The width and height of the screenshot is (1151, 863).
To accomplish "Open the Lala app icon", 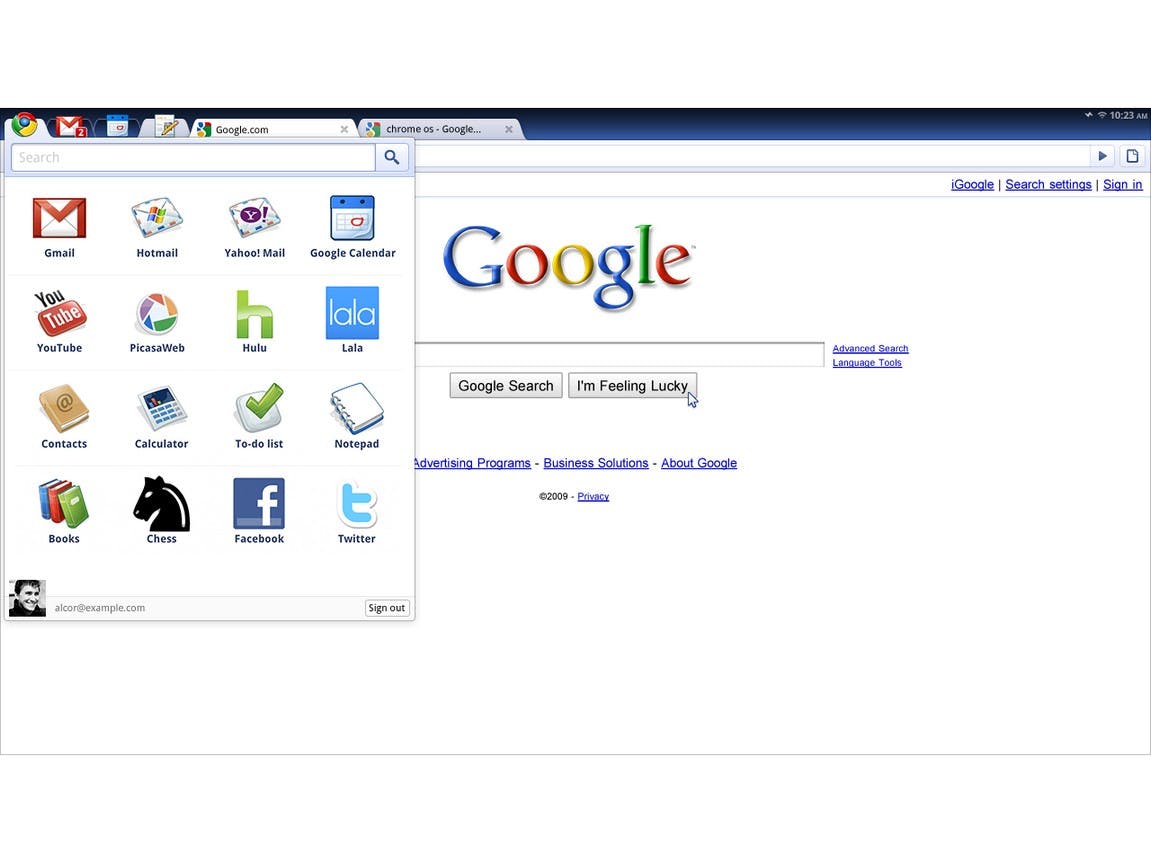I will tap(352, 313).
